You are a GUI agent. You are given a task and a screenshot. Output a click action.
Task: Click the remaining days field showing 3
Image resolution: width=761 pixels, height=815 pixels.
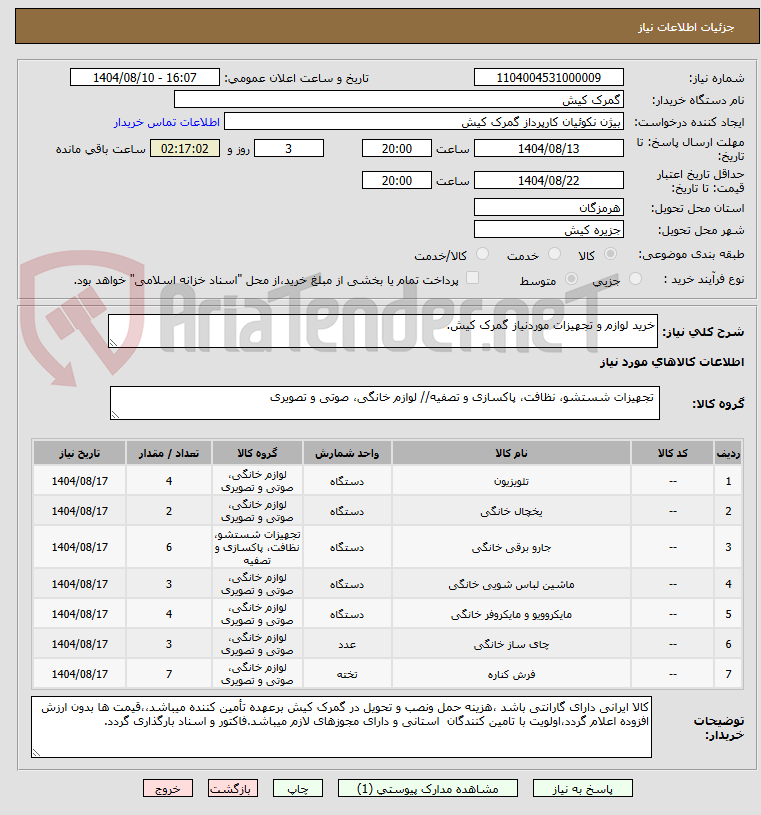tap(288, 149)
